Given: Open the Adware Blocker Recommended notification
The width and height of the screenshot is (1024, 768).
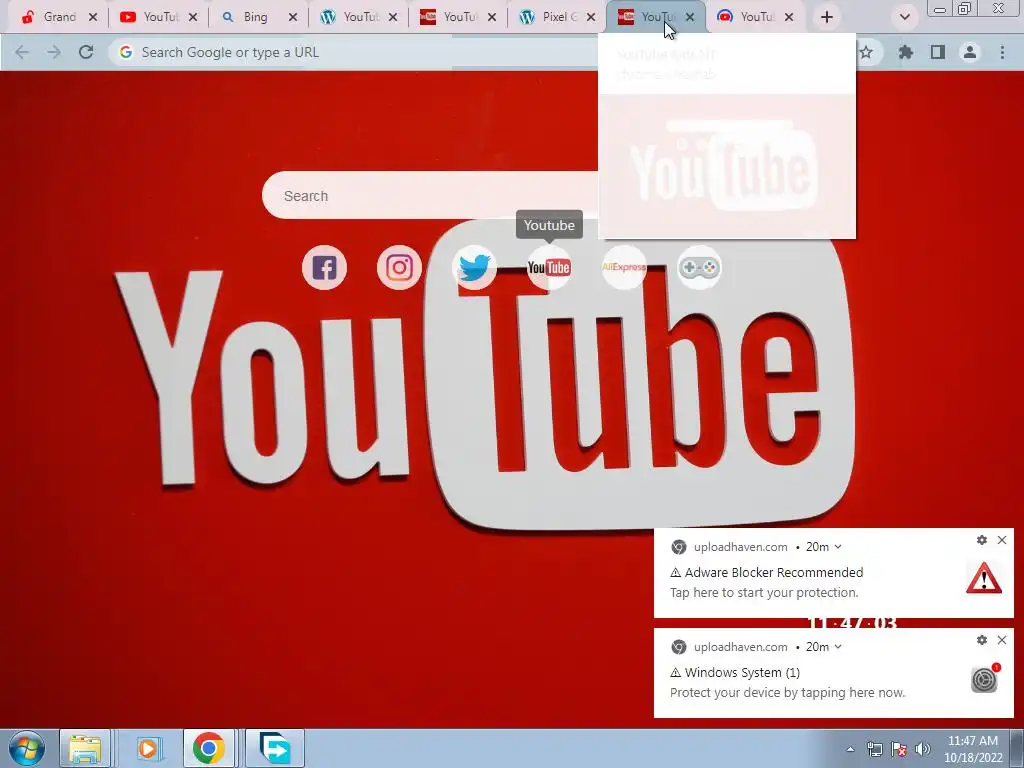Looking at the screenshot, I should (x=834, y=573).
